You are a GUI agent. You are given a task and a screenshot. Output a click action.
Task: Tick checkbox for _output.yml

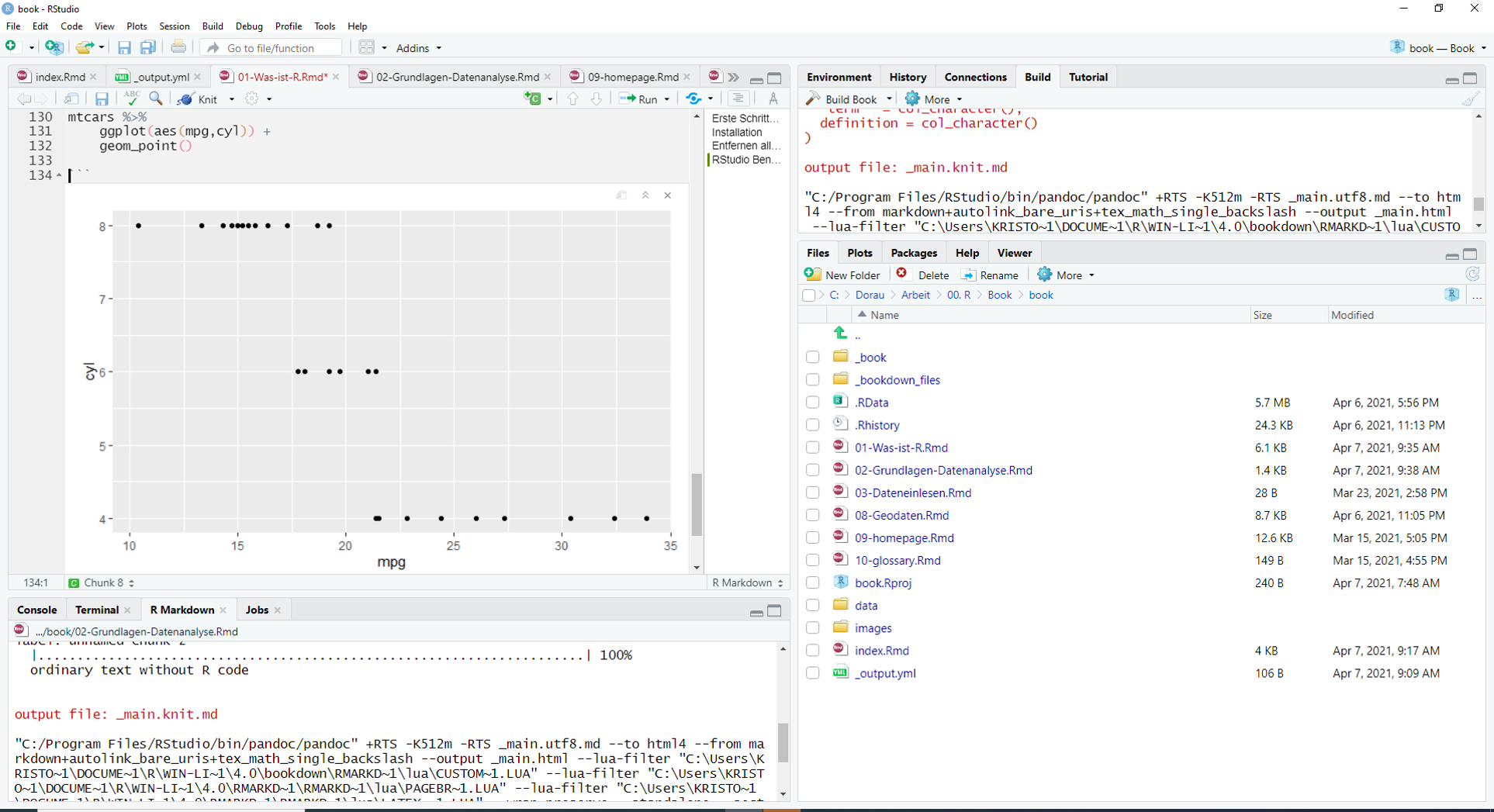[812, 673]
